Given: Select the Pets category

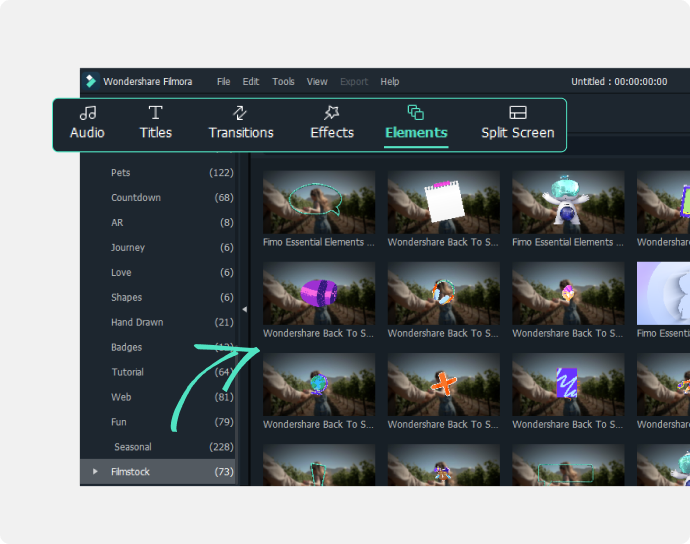Looking at the screenshot, I should coord(121,173).
